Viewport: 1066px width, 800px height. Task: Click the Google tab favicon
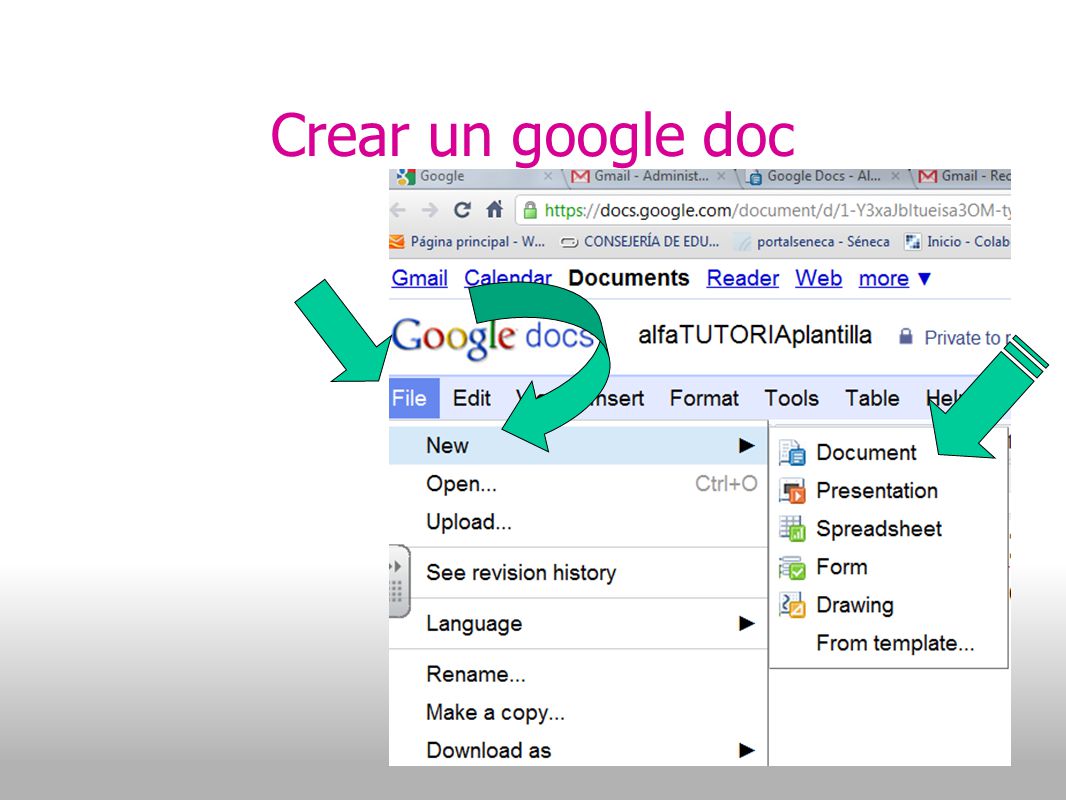click(406, 177)
